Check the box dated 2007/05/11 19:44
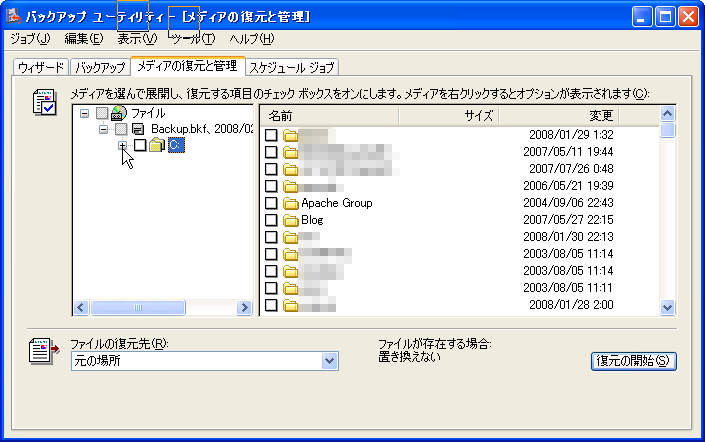The width and height of the screenshot is (705, 442). 271,152
